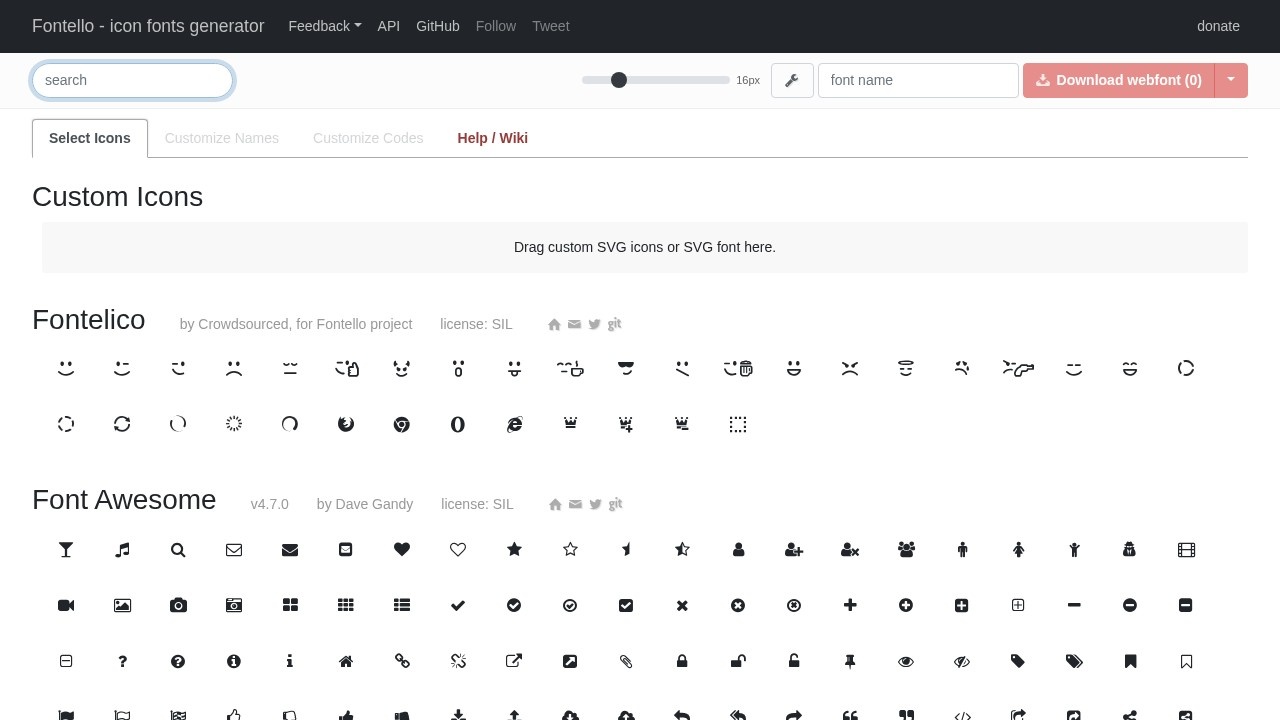This screenshot has height=720, width=1280.
Task: Select the closed padlock icon
Action: [682, 661]
